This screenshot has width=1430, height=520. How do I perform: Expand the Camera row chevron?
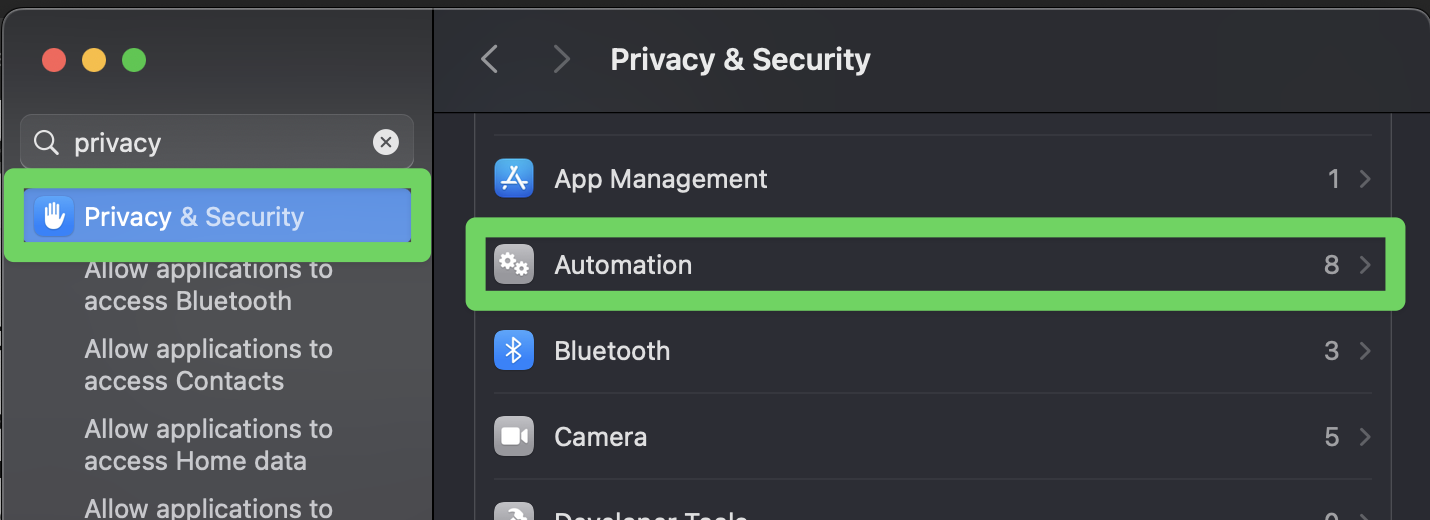point(1365,437)
